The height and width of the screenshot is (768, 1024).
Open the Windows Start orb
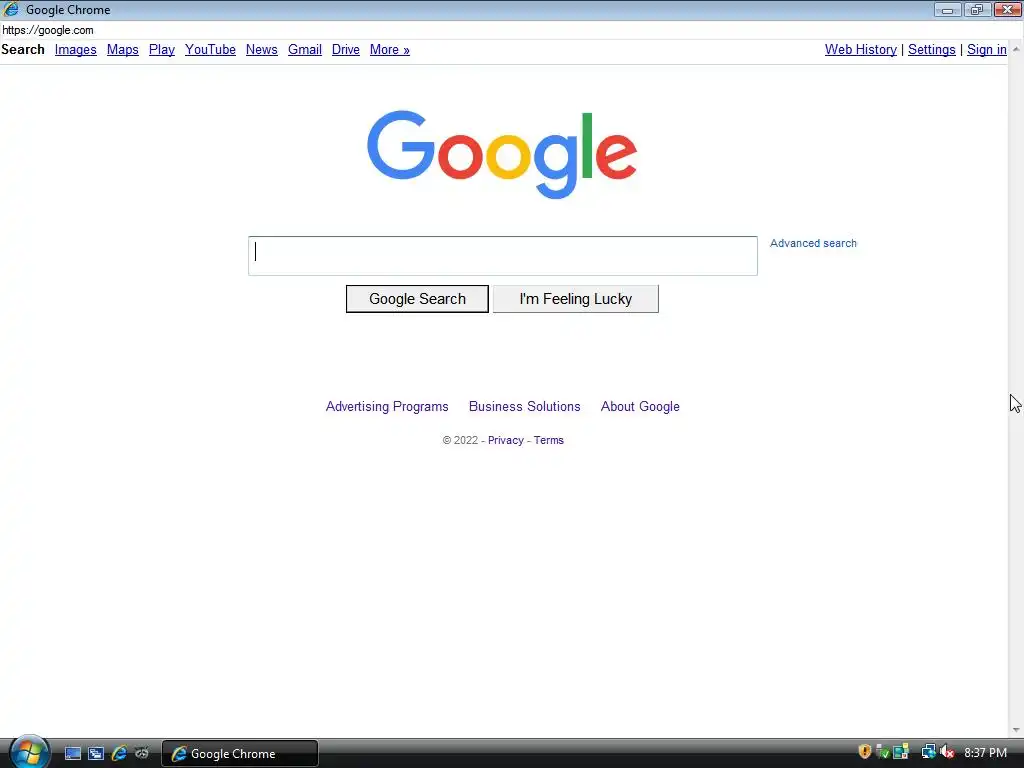(29, 752)
